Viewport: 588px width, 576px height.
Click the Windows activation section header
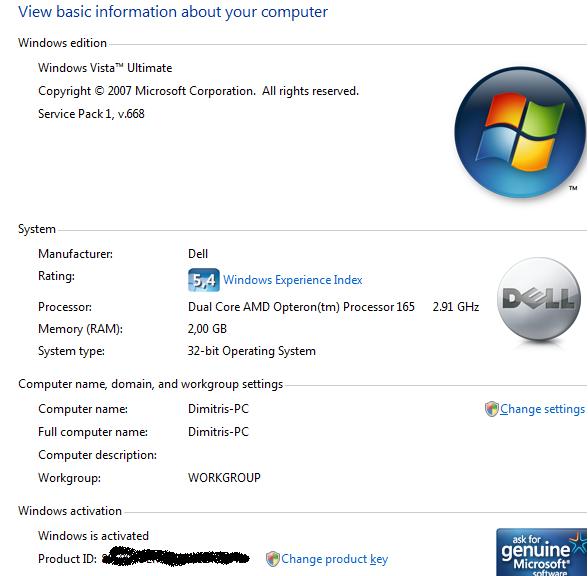[70, 511]
